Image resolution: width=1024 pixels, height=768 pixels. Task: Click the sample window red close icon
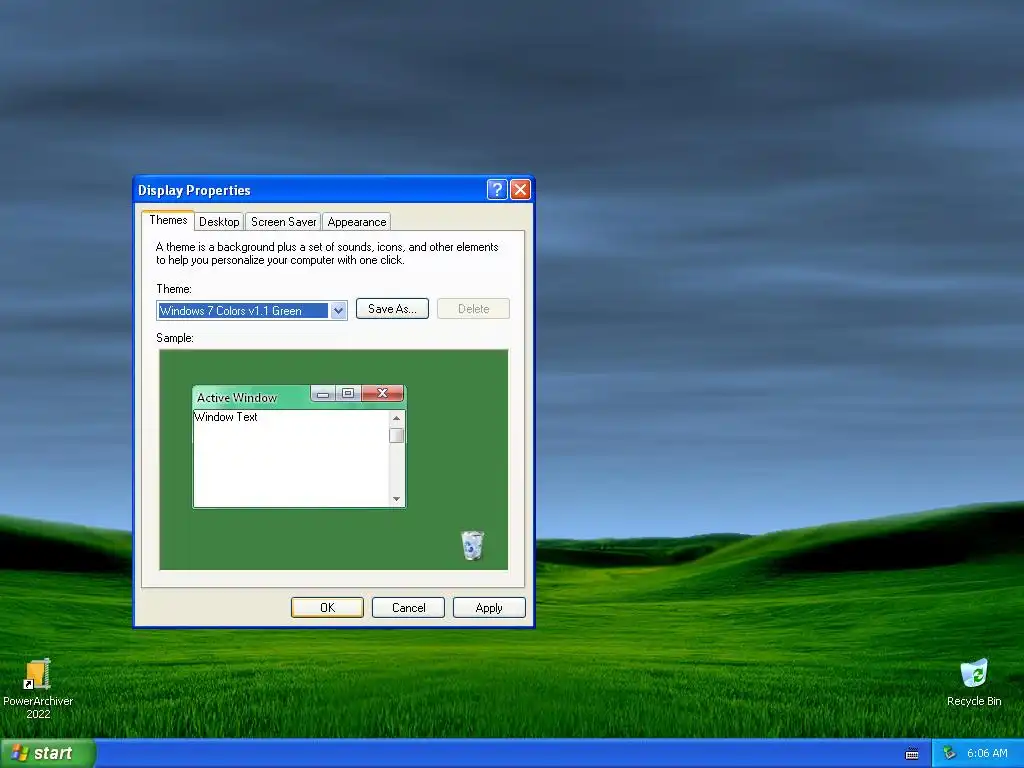[383, 393]
